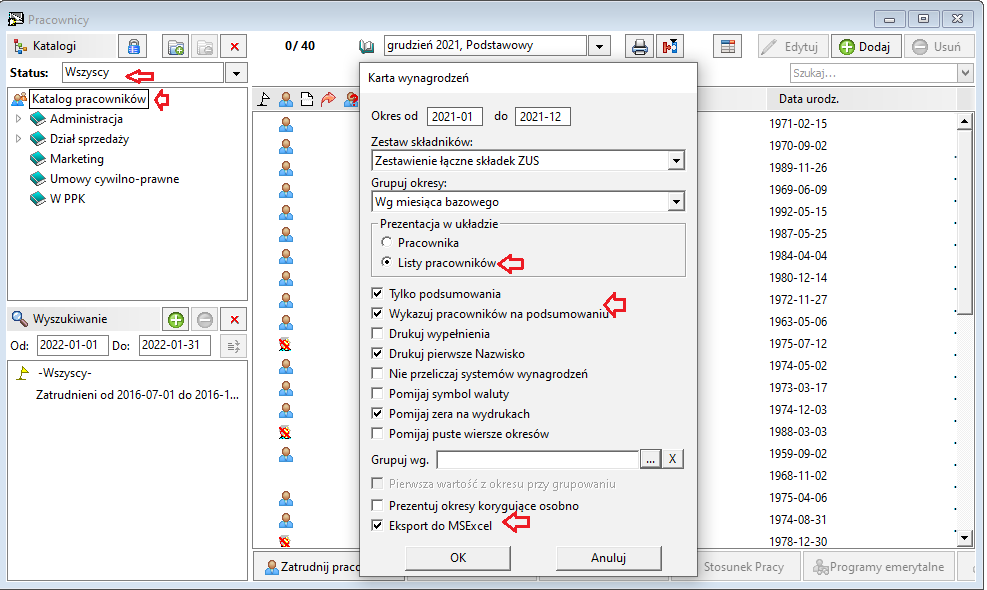Viewport: 987px width, 590px height.
Task: Open Zestaw składników dropdown
Action: pyautogui.click(x=676, y=161)
